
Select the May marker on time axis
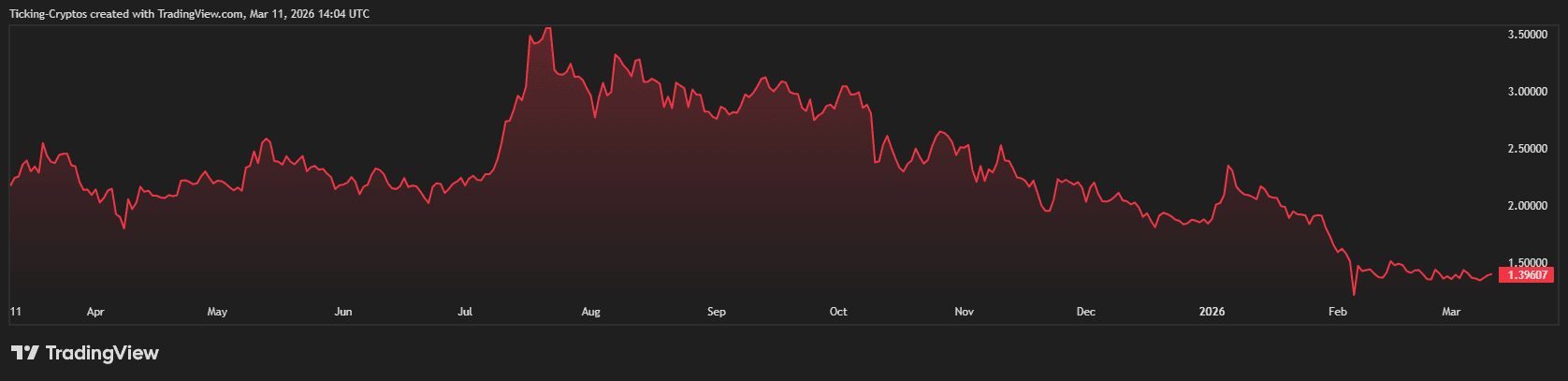tap(217, 312)
